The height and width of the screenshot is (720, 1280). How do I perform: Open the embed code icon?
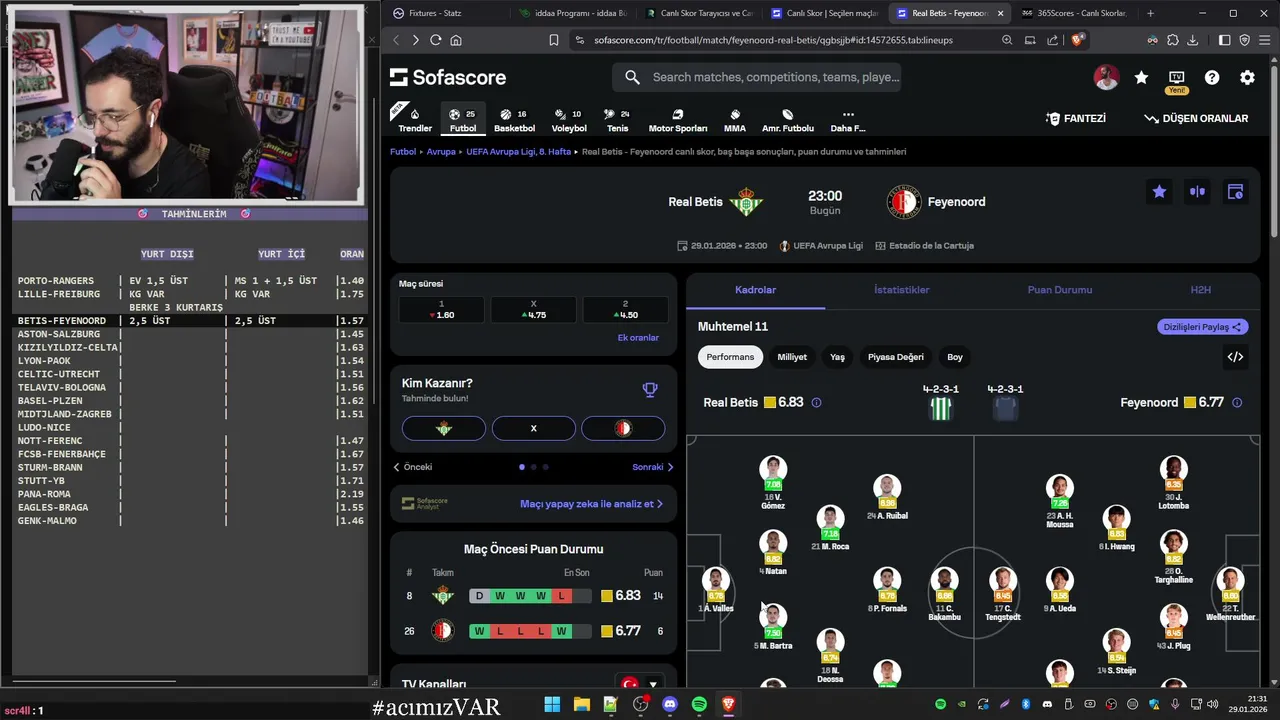(1235, 357)
